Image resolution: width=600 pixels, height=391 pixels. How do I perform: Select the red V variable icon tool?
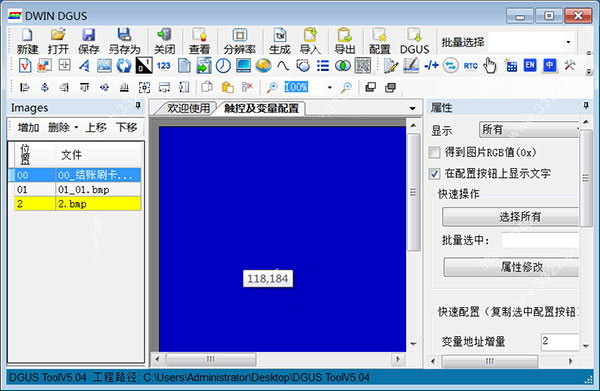[25, 66]
